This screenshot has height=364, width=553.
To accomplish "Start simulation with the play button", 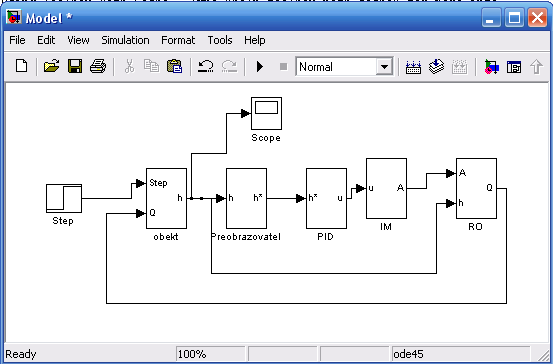I will point(260,66).
